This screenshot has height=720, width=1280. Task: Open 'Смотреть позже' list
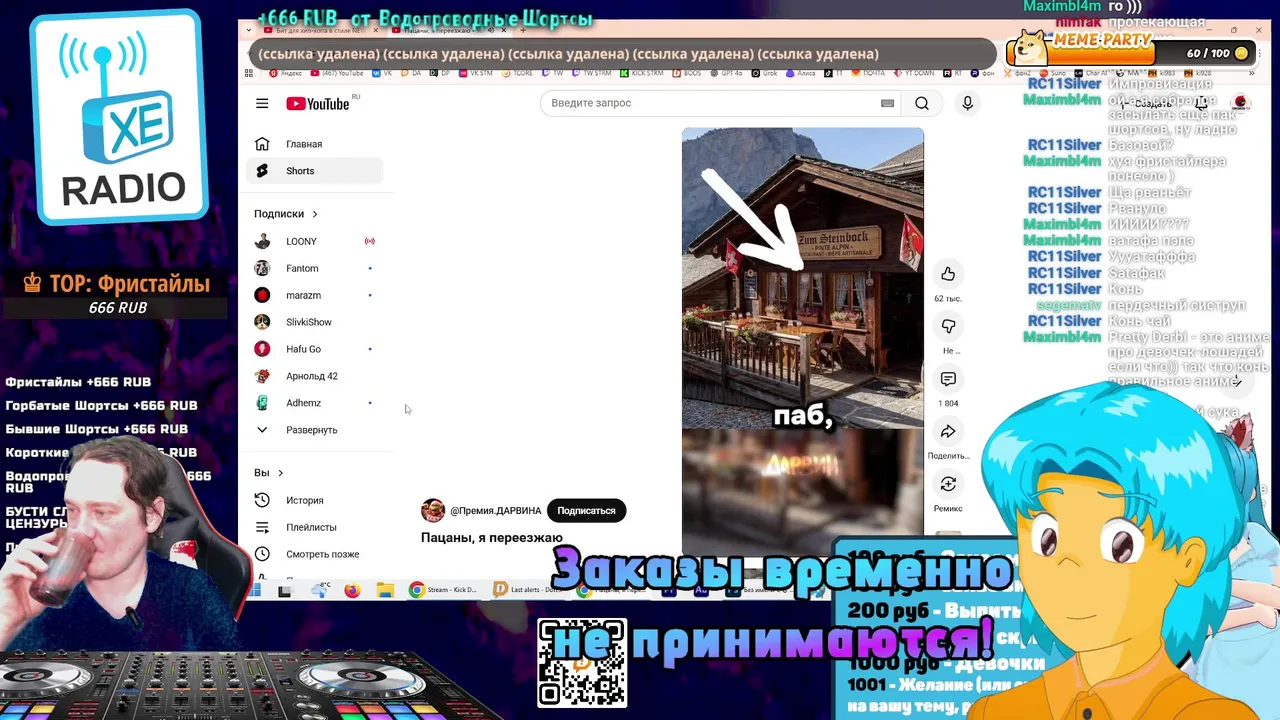314,554
